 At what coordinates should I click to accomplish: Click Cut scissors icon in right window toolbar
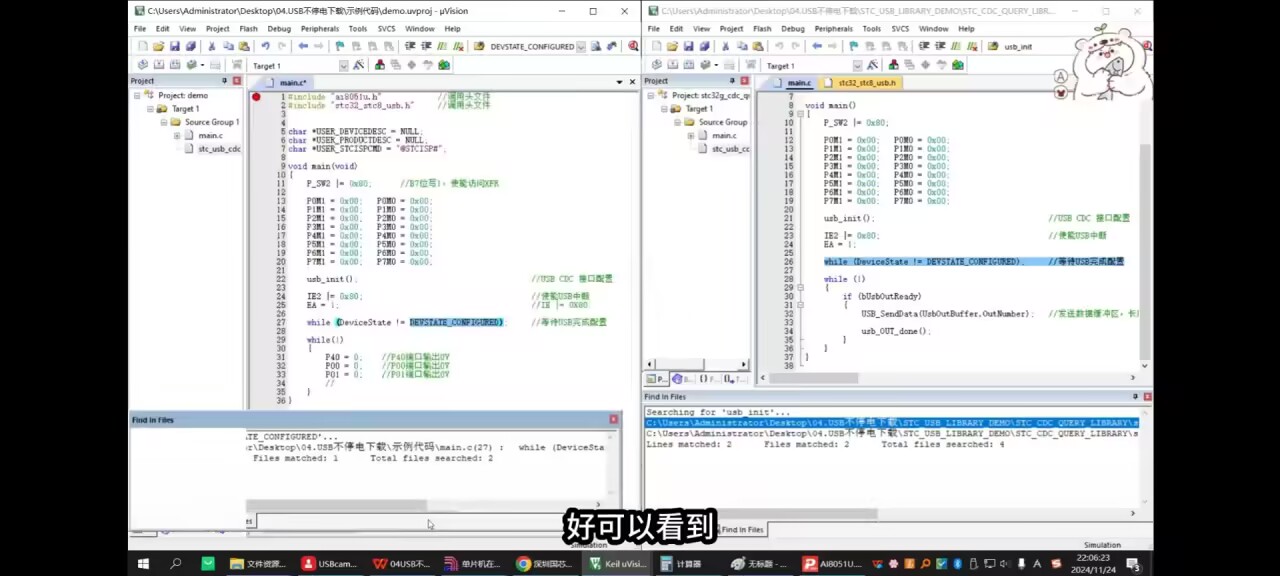coord(725,47)
